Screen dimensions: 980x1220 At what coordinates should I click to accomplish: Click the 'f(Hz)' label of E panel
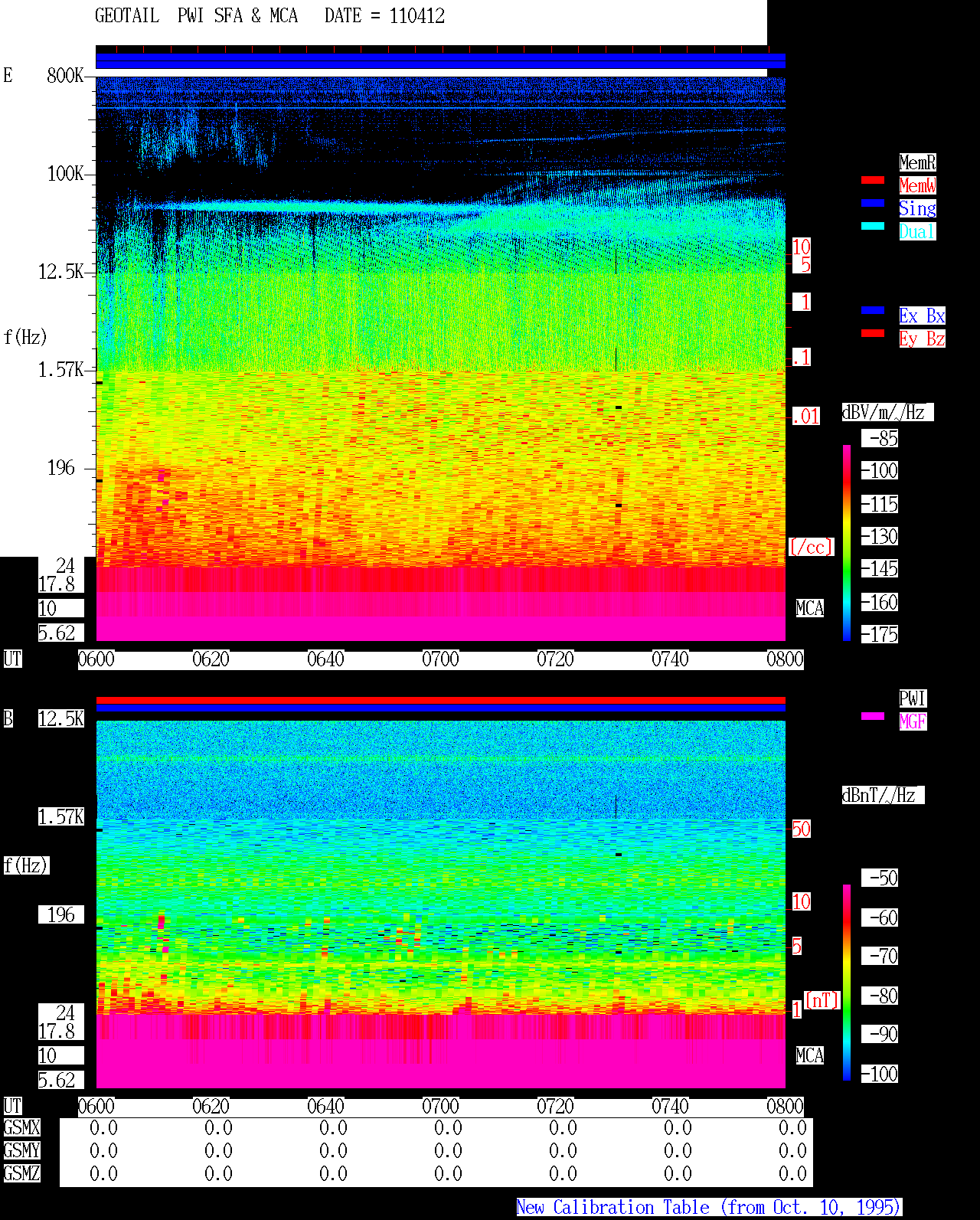[25, 337]
